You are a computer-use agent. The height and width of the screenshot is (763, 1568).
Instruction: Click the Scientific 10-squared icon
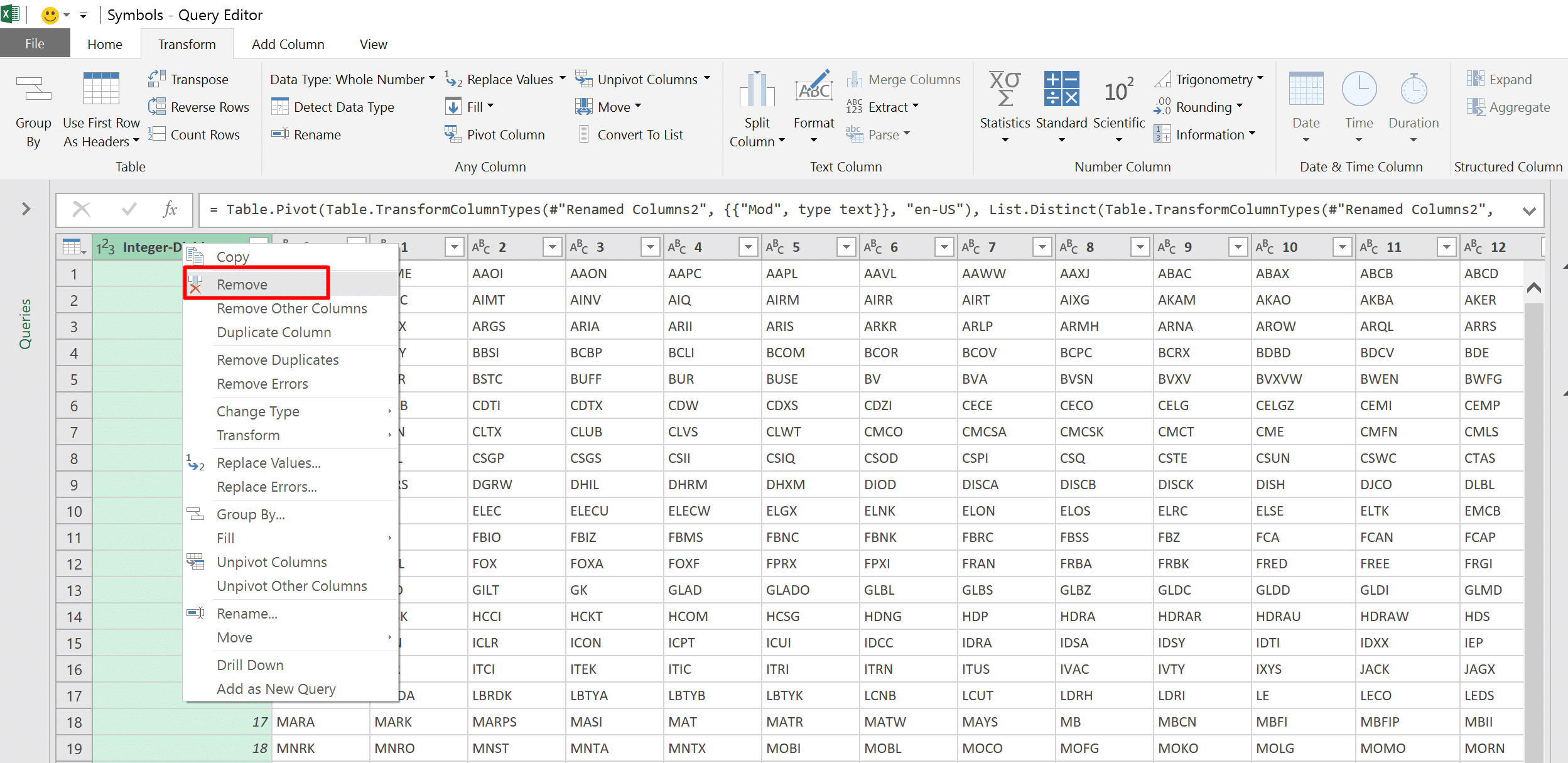[1118, 90]
